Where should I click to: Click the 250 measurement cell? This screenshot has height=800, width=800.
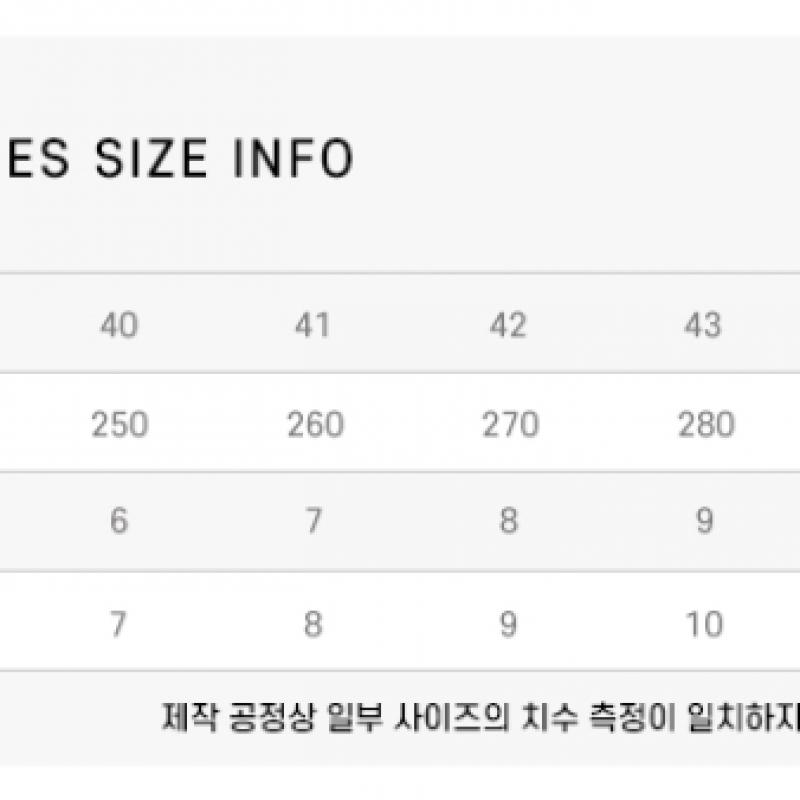(x=119, y=424)
